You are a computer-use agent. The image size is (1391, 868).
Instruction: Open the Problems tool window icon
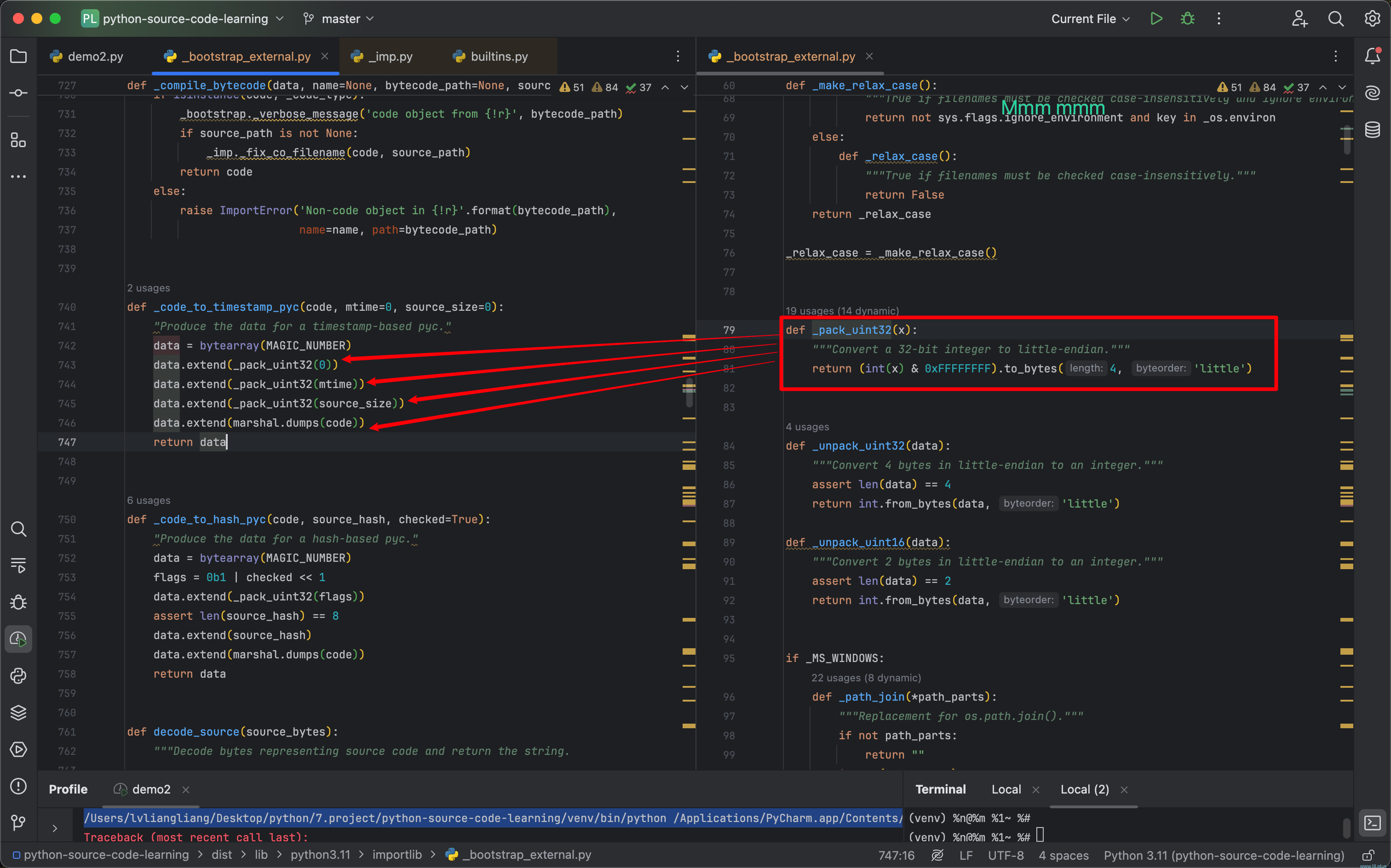coord(18,786)
